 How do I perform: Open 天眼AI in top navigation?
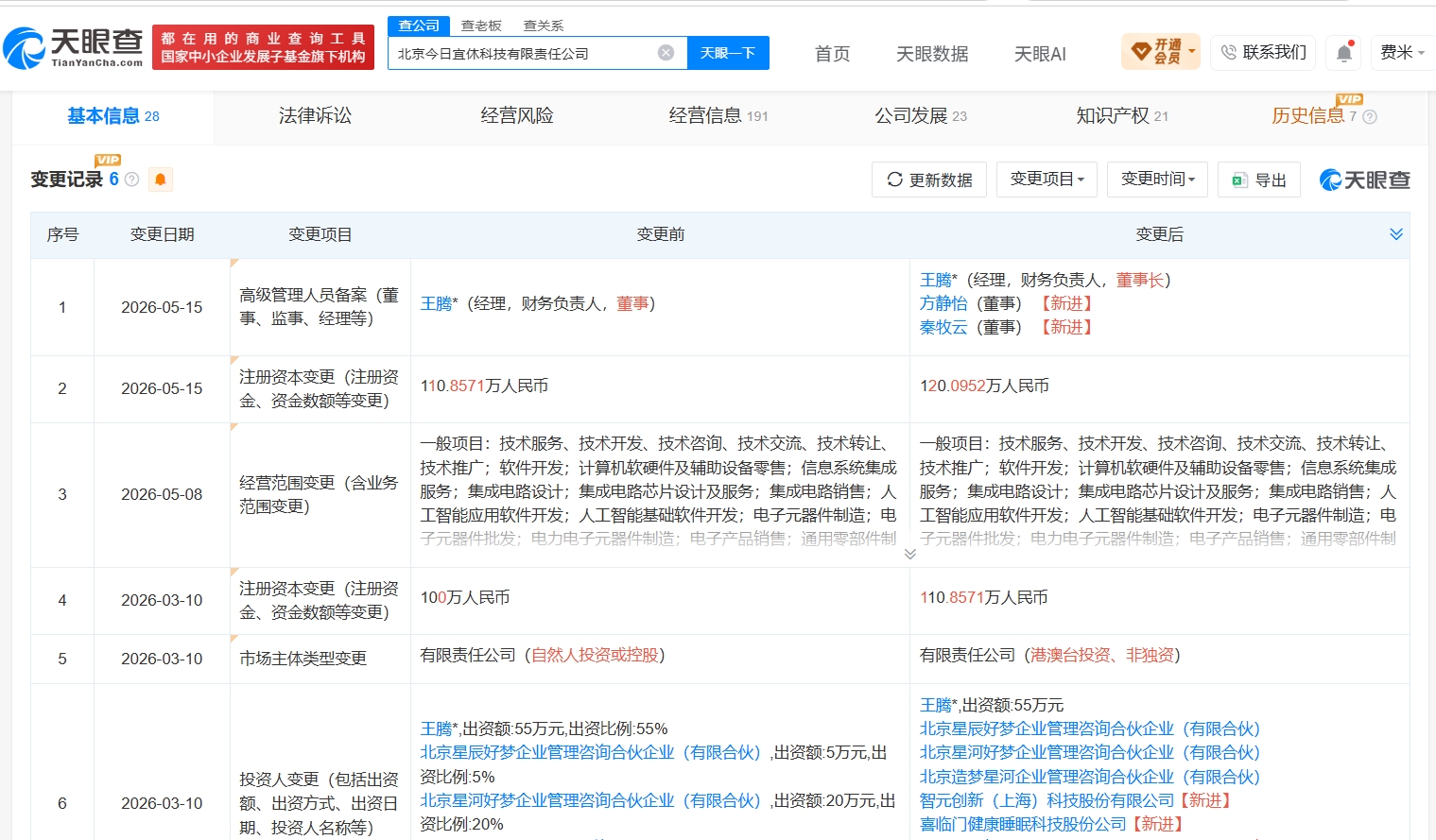pyautogui.click(x=1040, y=55)
